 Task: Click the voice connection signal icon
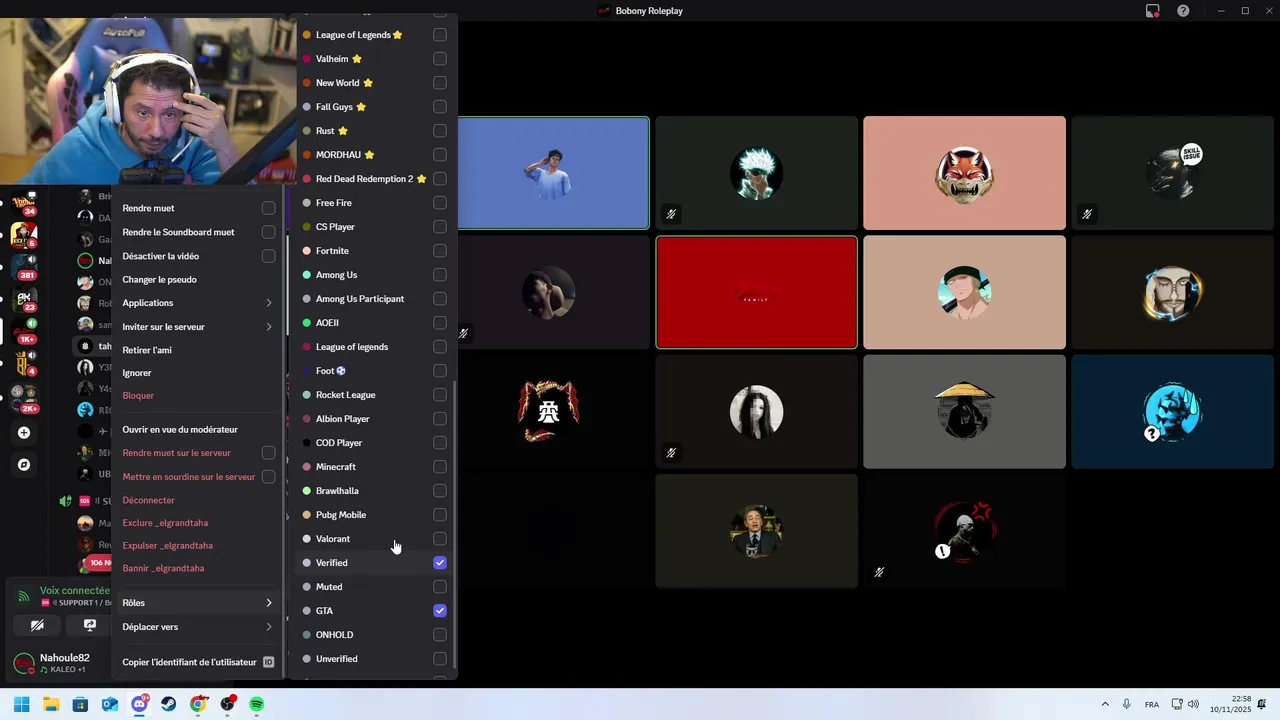24,596
